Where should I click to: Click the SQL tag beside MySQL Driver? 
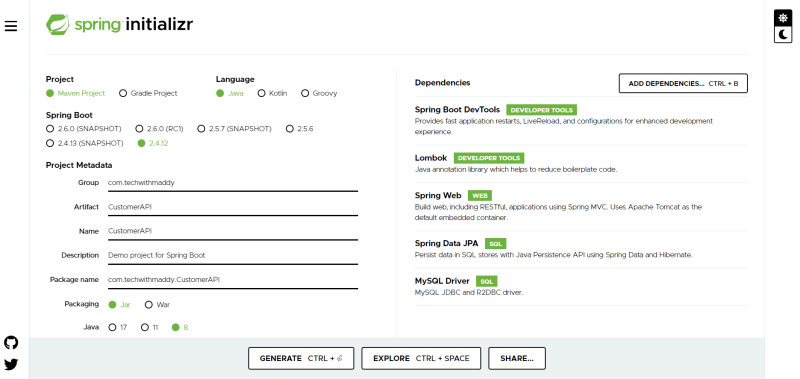[x=487, y=282]
